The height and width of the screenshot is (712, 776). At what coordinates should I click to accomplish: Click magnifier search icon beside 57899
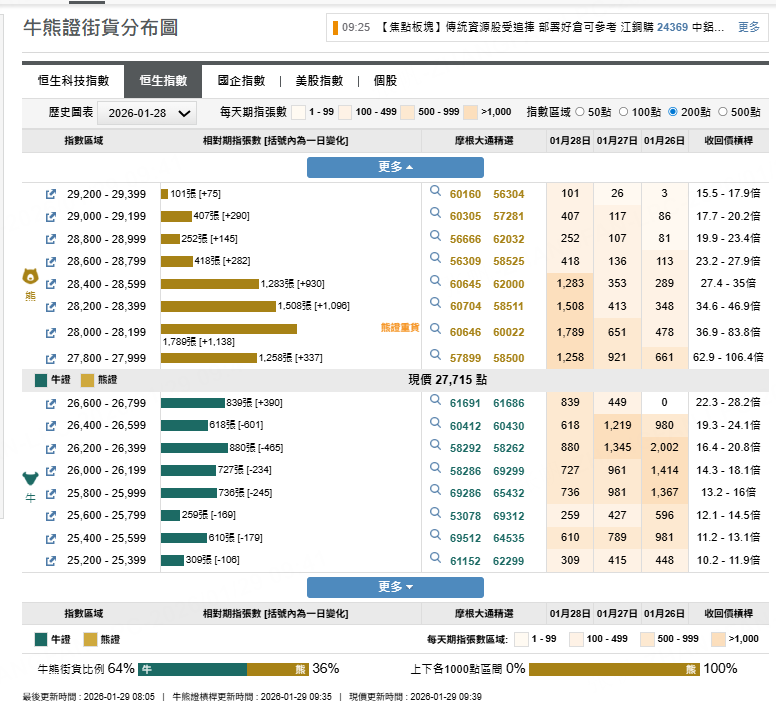coord(435,355)
